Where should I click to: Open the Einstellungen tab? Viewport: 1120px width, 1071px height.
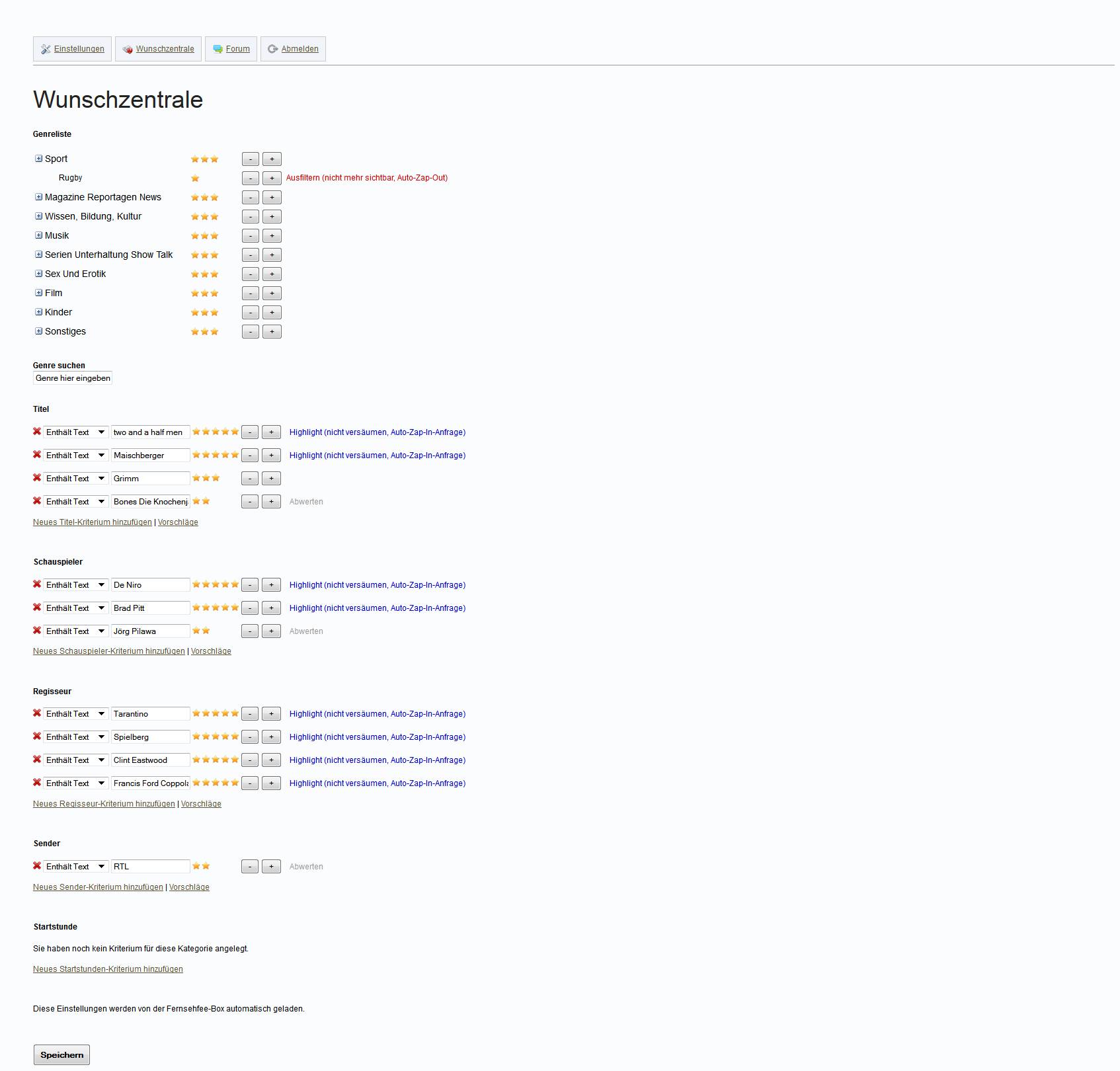point(72,49)
